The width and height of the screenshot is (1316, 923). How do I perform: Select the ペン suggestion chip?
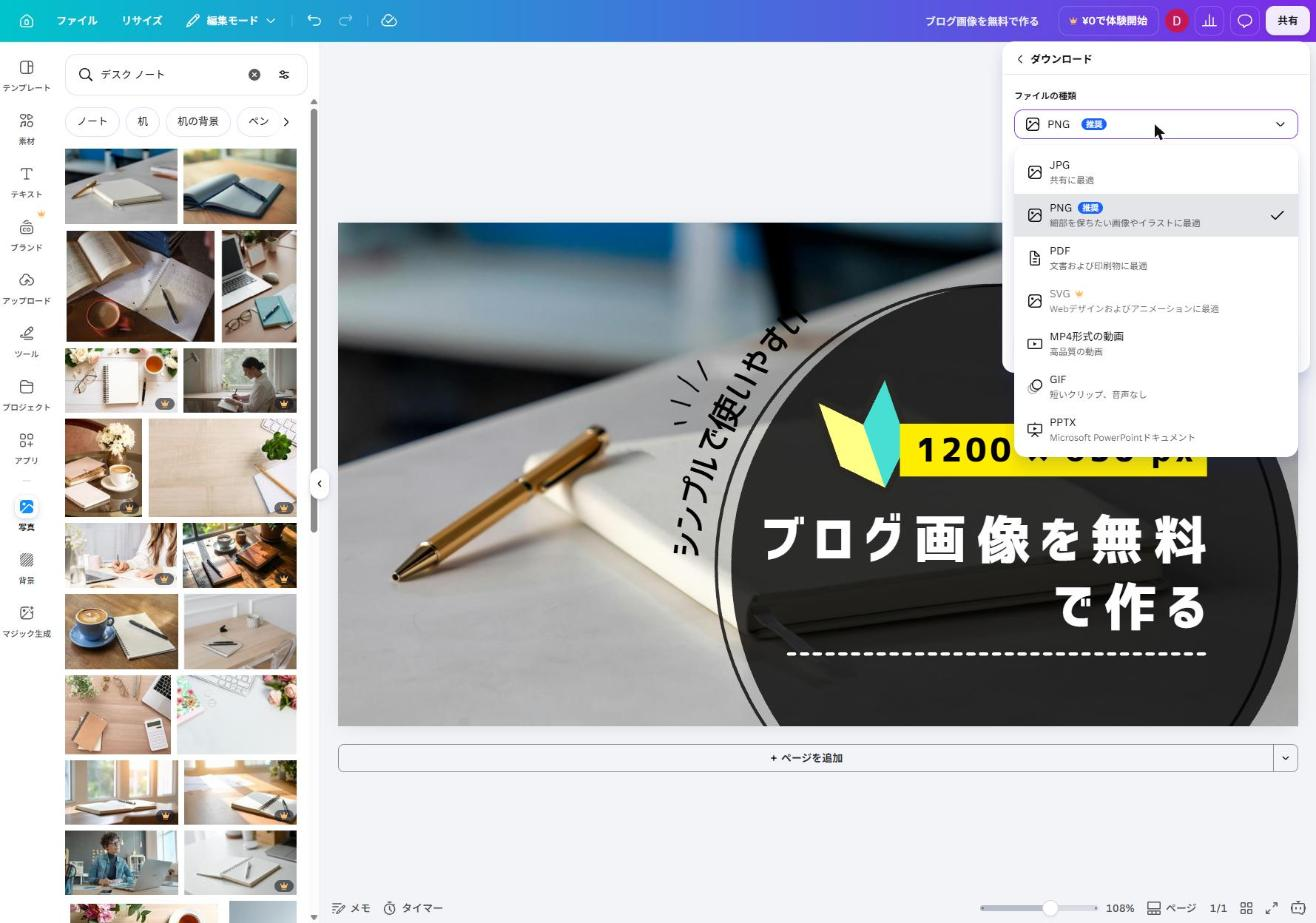[x=258, y=121]
